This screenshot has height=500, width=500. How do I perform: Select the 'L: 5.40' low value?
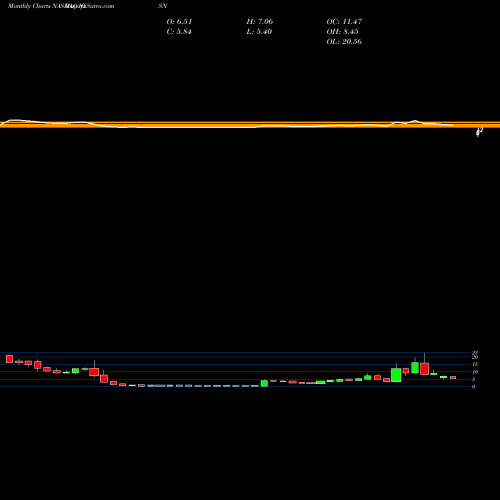(x=259, y=31)
